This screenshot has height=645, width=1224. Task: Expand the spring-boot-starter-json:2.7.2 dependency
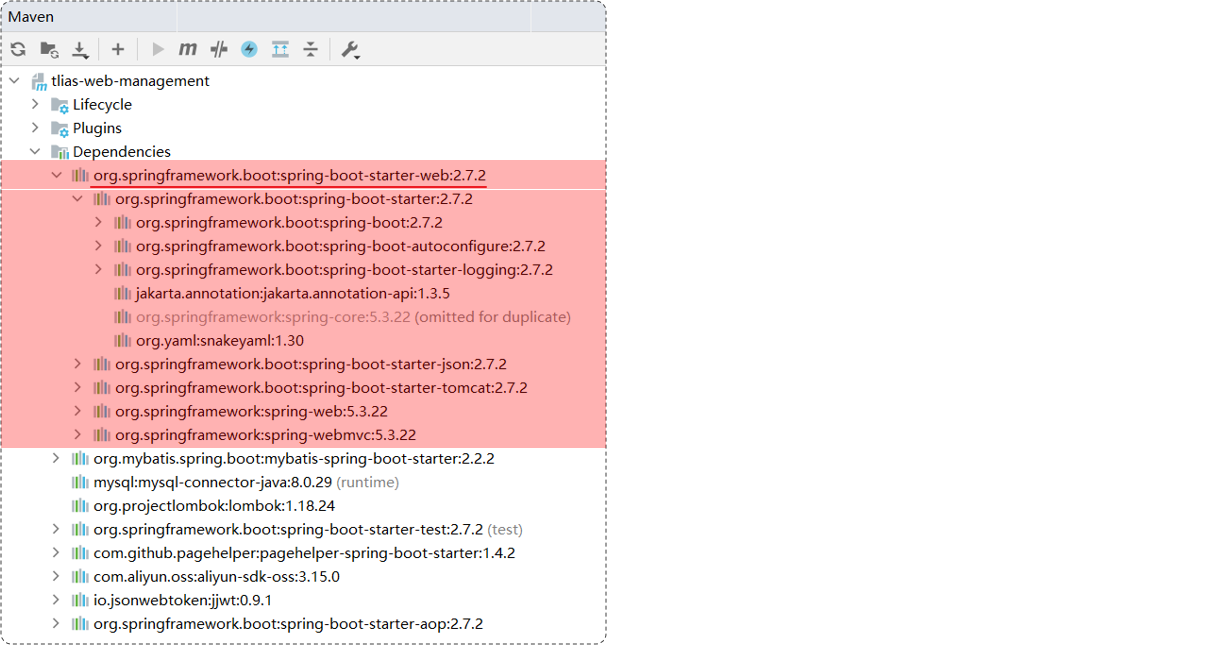point(77,364)
